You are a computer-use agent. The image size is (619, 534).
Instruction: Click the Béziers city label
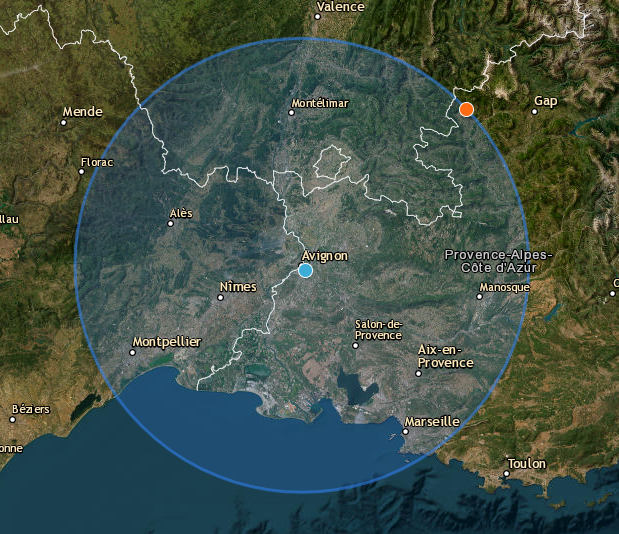(x=30, y=409)
